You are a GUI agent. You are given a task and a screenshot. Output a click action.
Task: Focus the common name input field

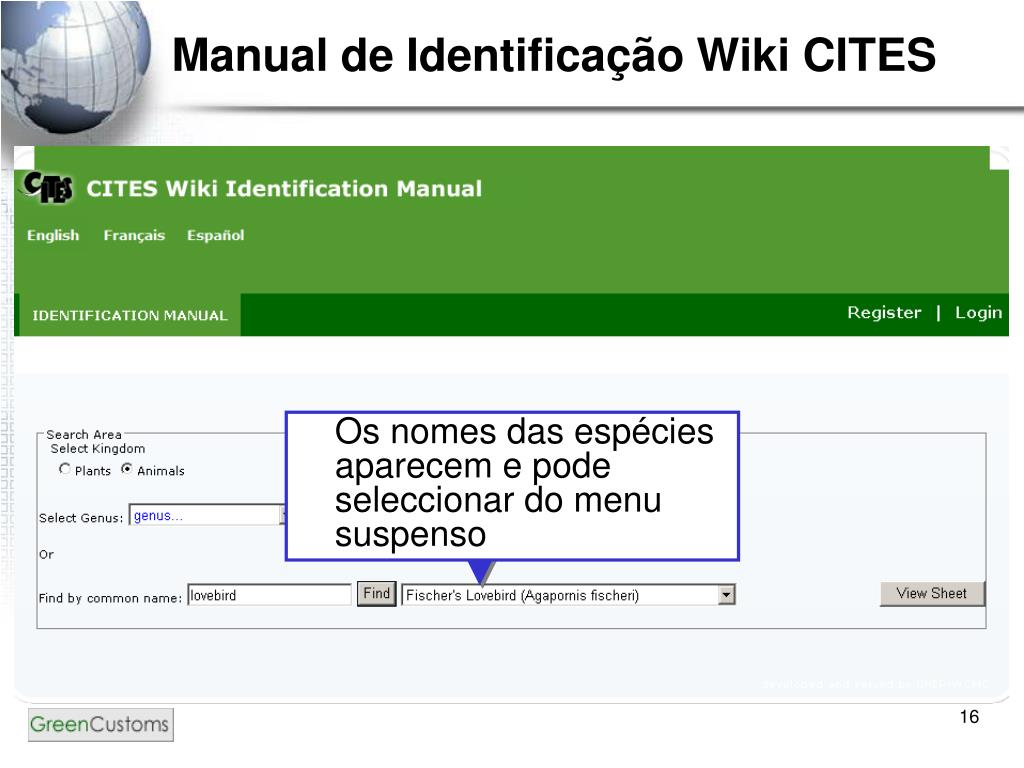point(269,595)
